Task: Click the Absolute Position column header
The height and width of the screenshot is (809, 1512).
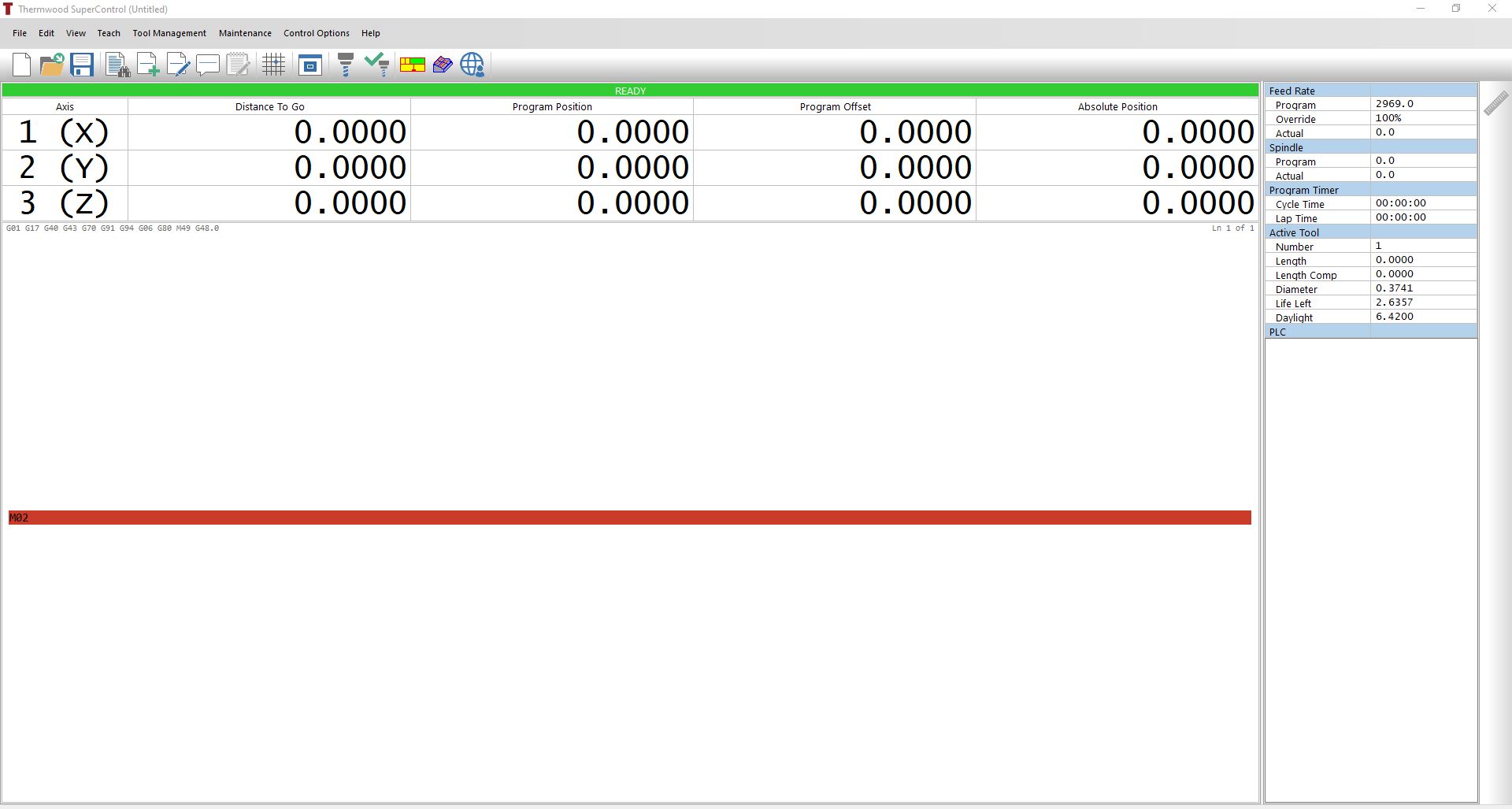Action: coord(1117,106)
